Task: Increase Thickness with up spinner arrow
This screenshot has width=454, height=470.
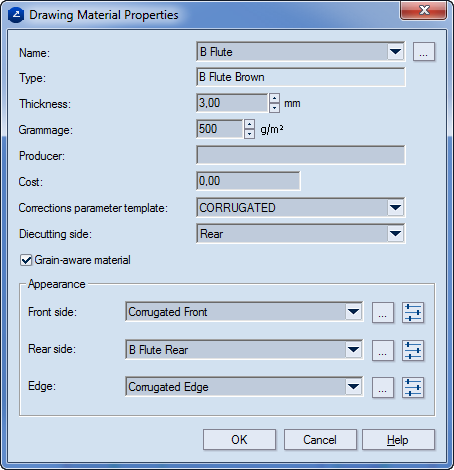Action: (x=274, y=98)
